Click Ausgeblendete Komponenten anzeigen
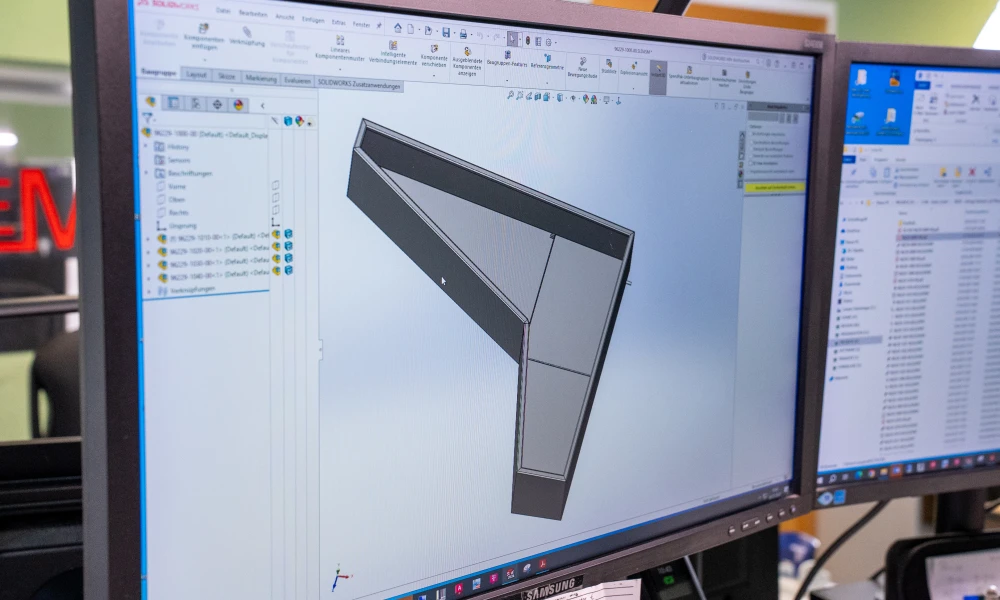 point(467,62)
